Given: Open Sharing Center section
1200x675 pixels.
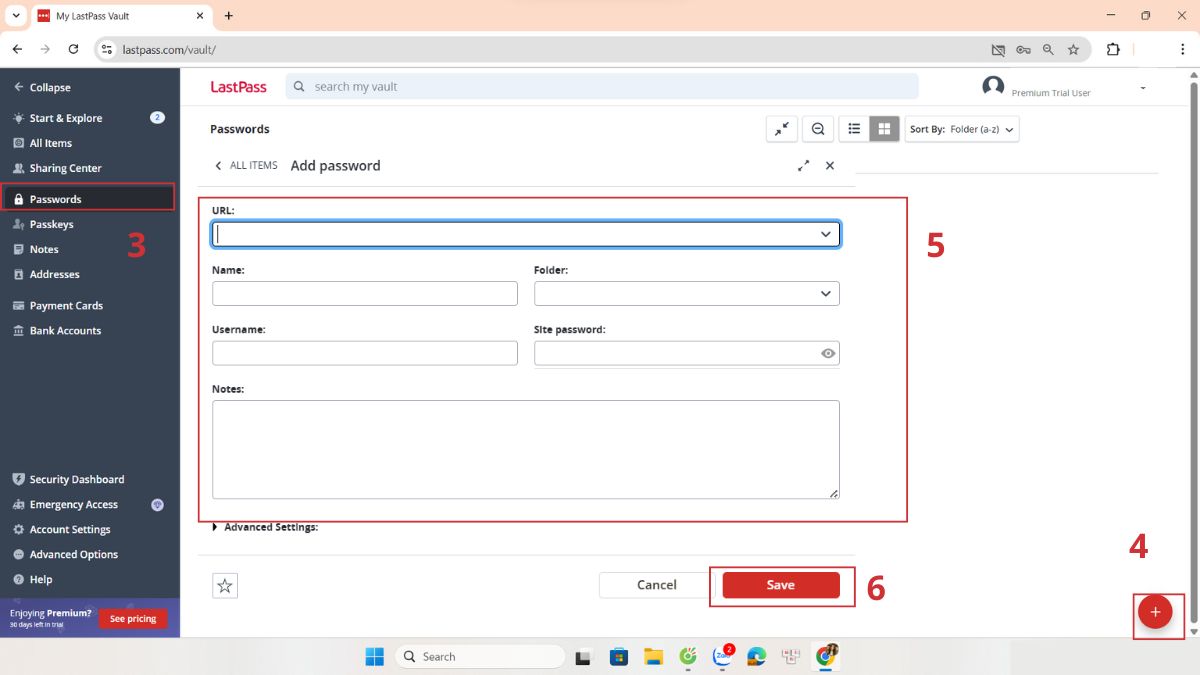Looking at the screenshot, I should [58, 168].
